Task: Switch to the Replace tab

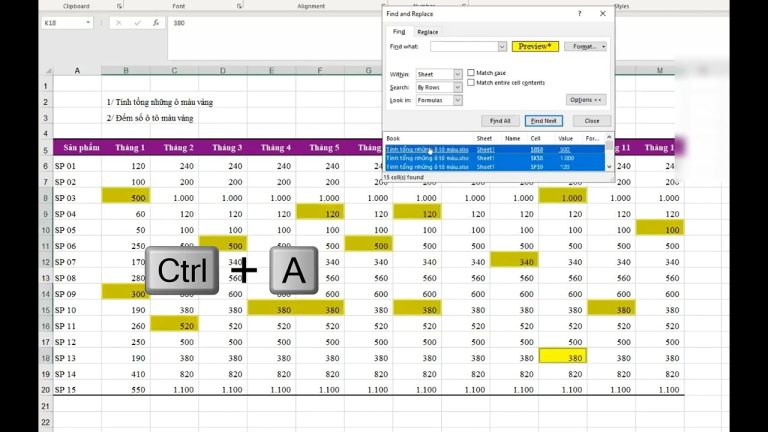Action: [428, 32]
